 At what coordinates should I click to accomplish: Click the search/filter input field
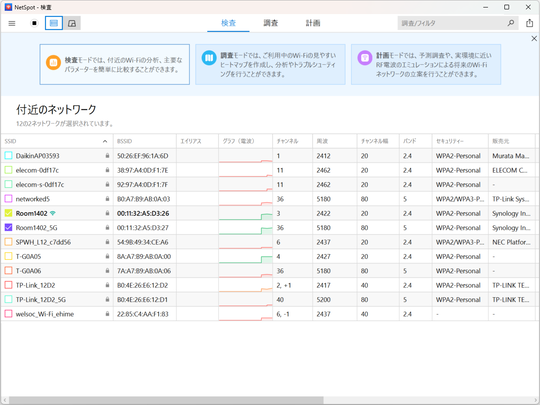click(x=452, y=23)
